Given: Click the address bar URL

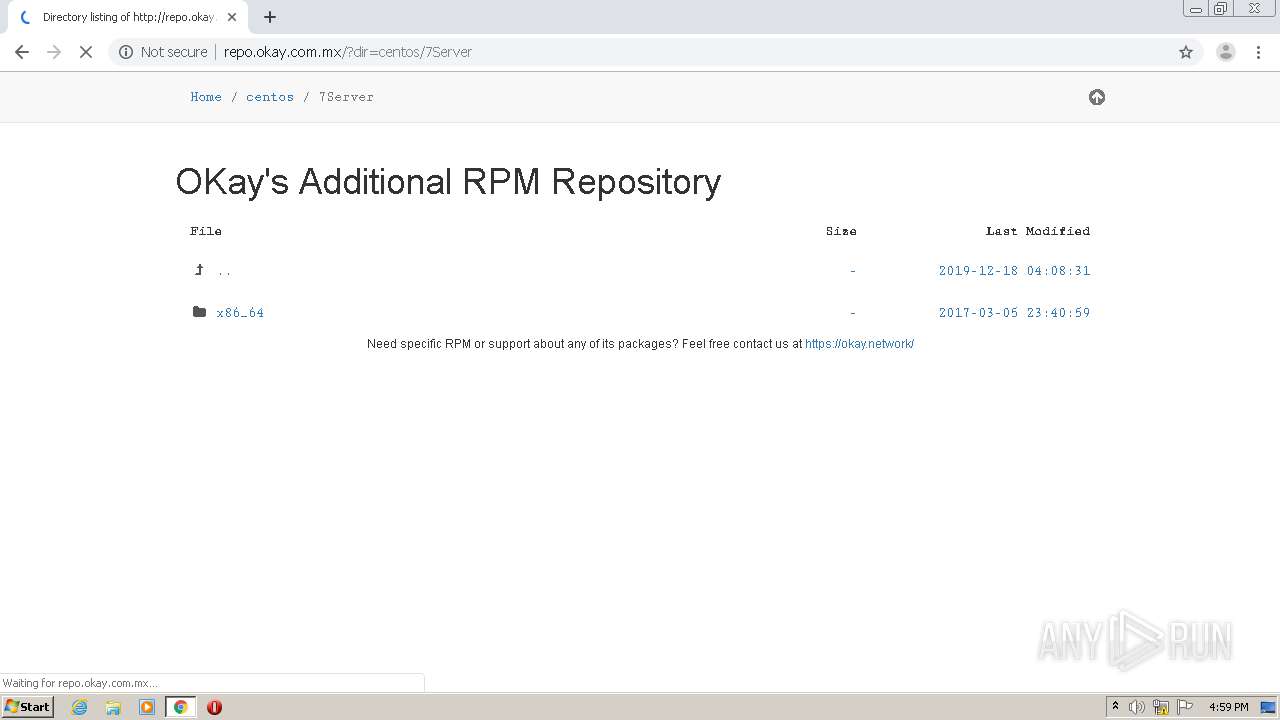Looking at the screenshot, I should coord(348,52).
